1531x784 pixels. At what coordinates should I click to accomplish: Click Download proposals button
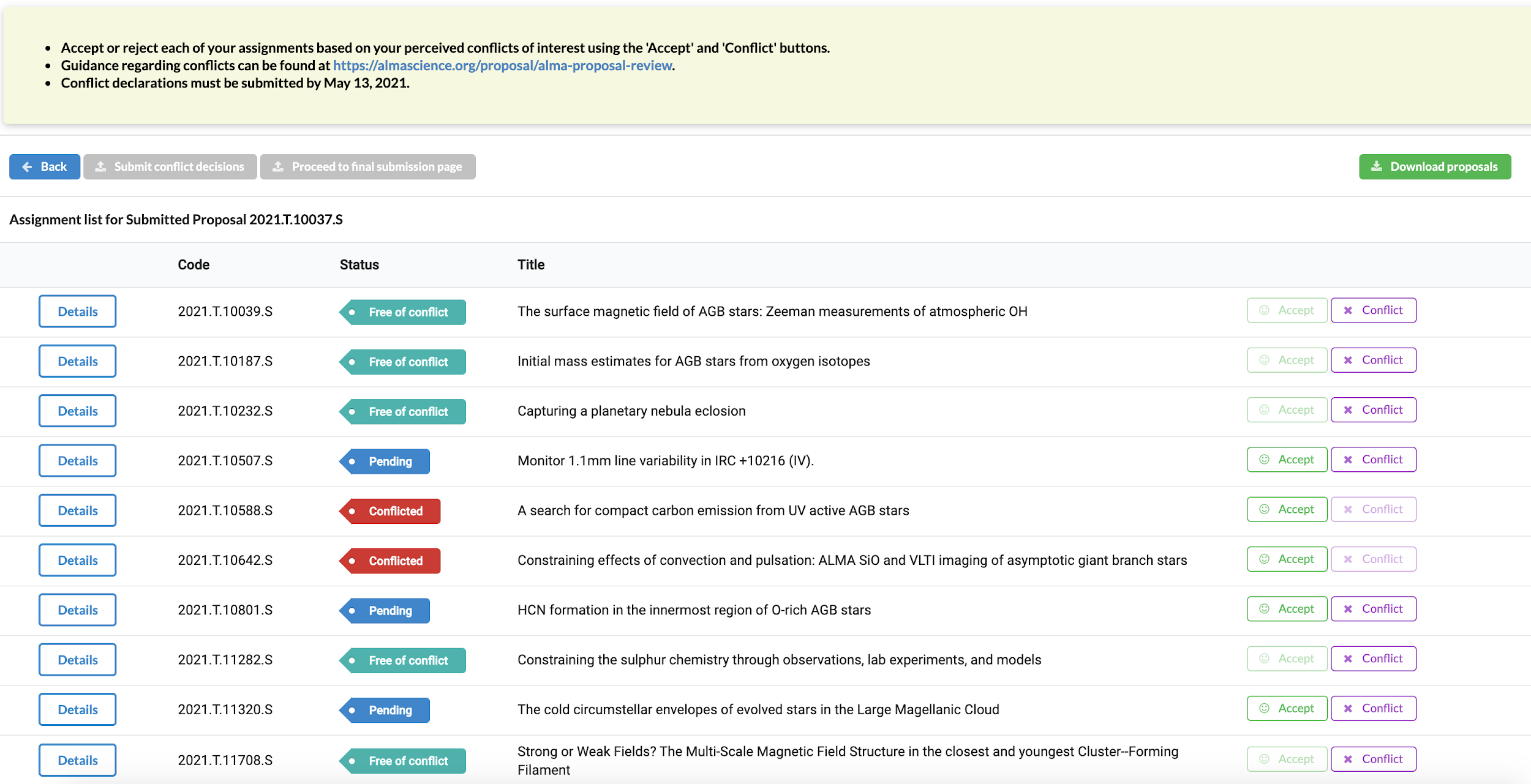1434,166
